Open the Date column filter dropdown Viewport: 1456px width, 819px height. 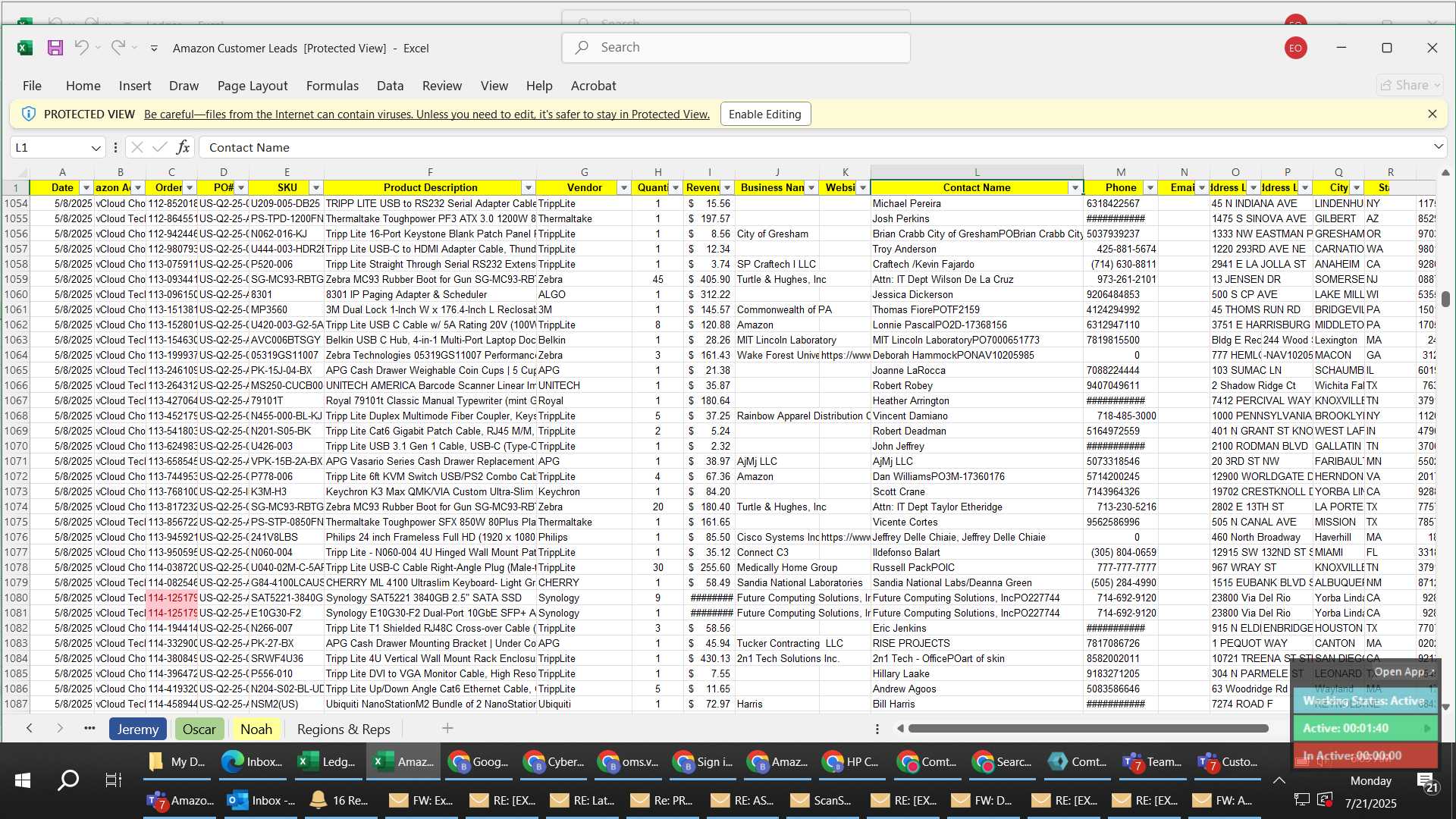(x=86, y=188)
